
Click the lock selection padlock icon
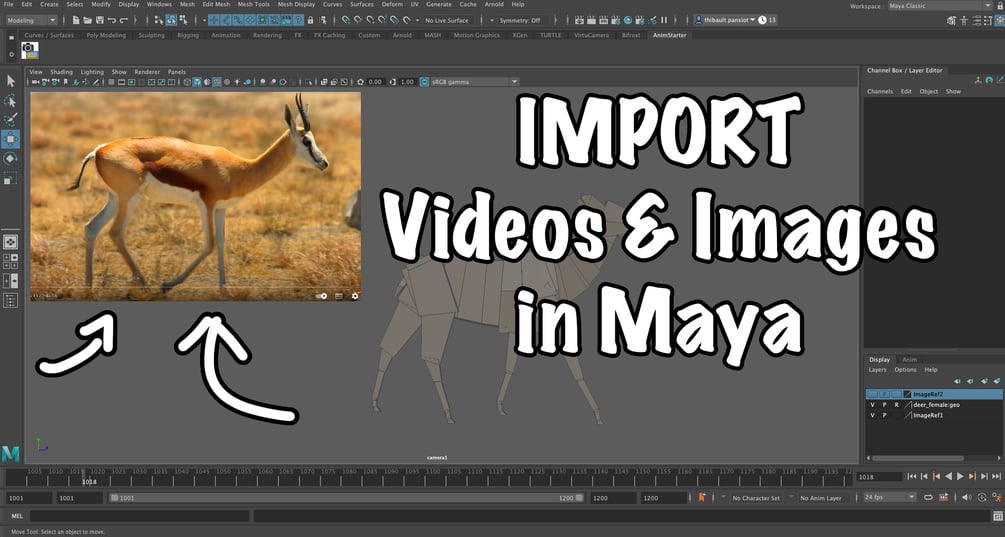[x=310, y=21]
